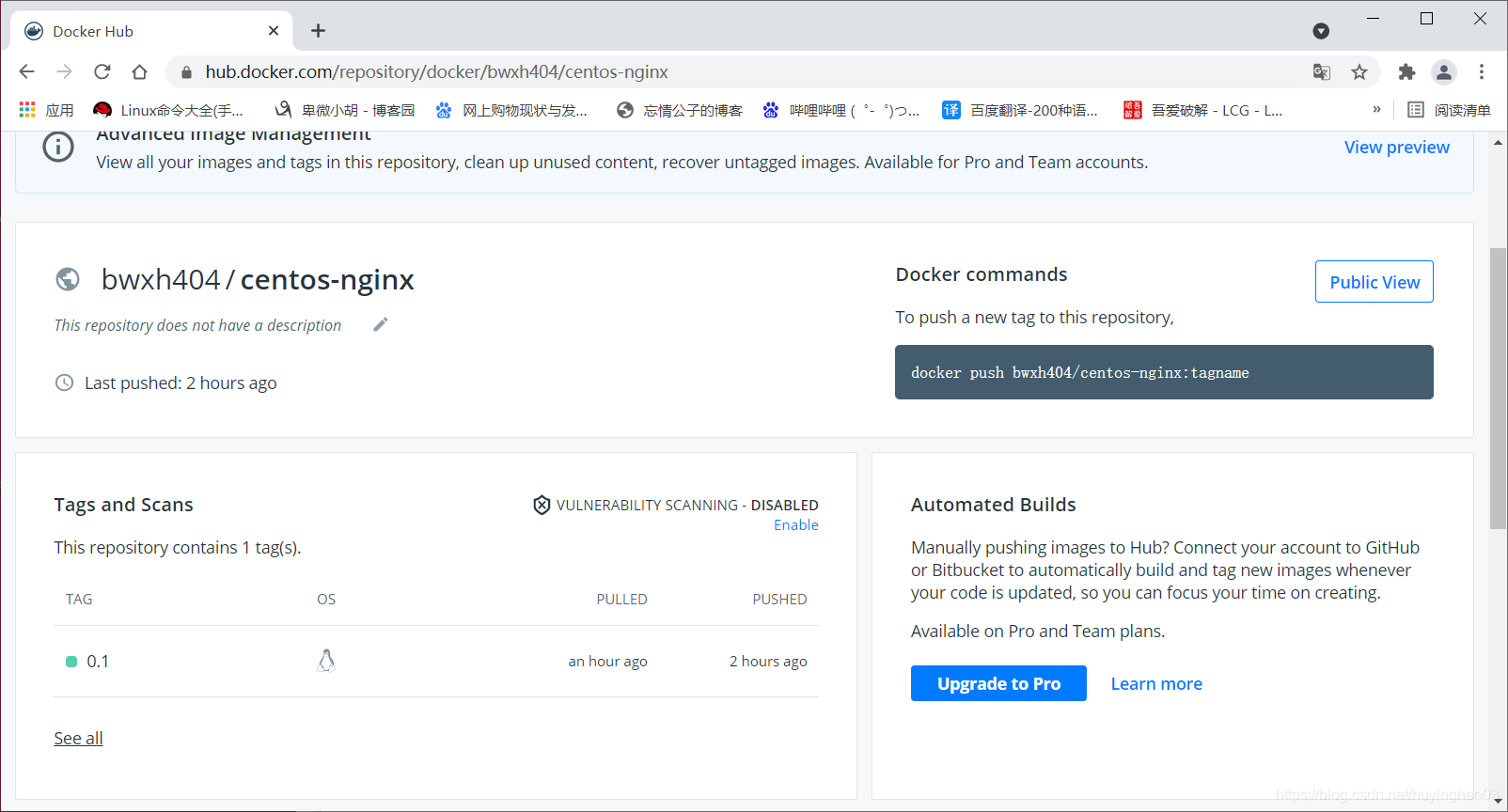Open the Chrome three-dot menu

tap(1482, 71)
